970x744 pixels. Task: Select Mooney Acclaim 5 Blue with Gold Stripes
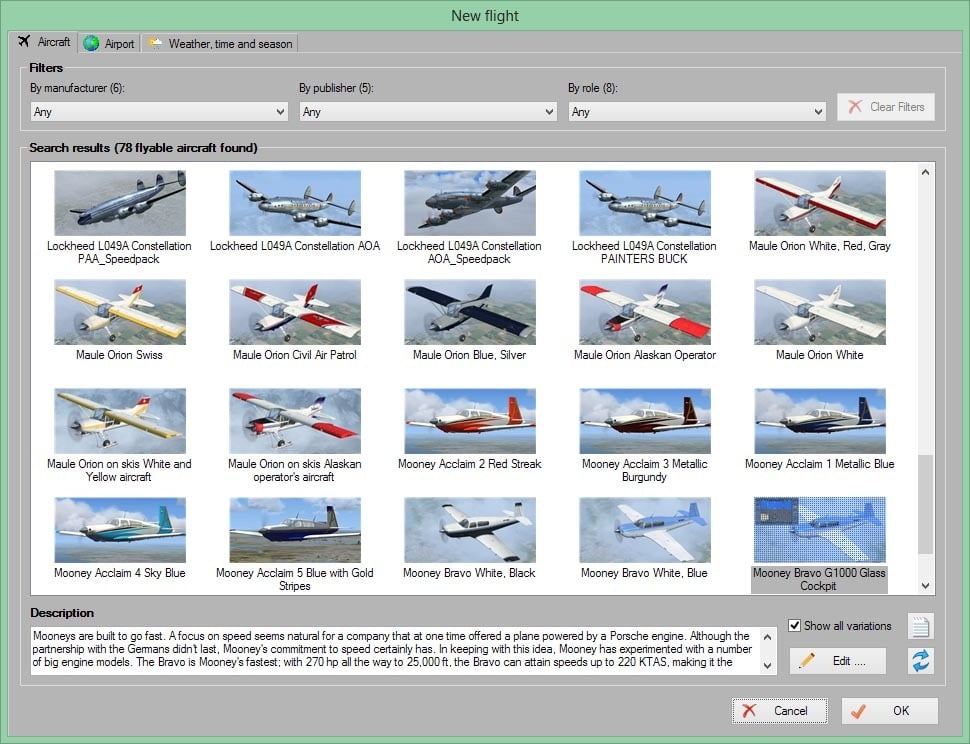pos(294,529)
